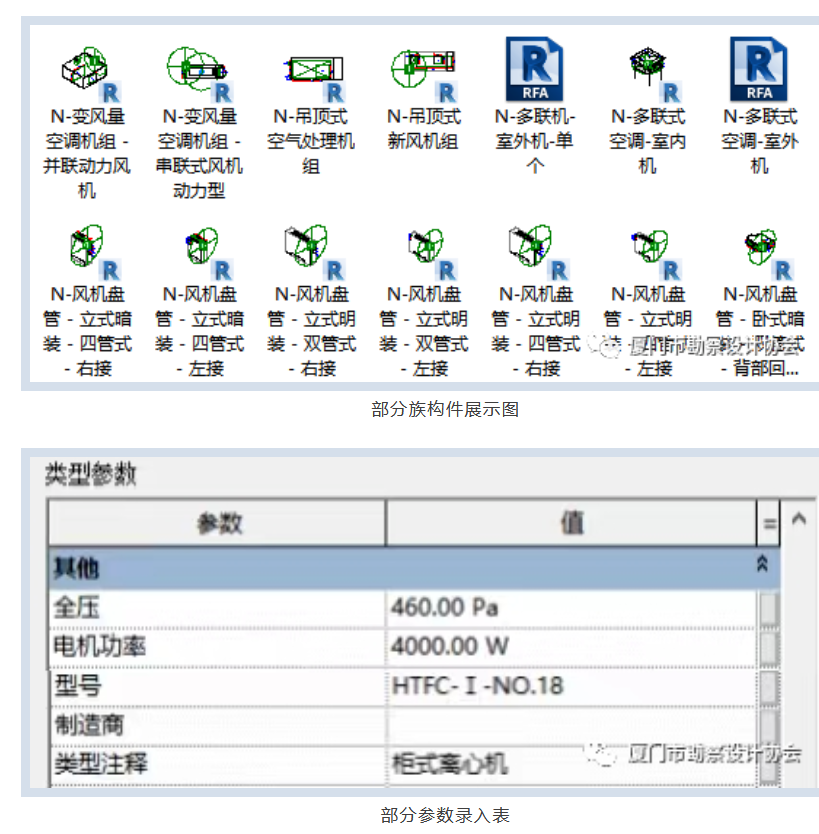Edit the 电机功率 value 4000.00 W

click(x=571, y=647)
